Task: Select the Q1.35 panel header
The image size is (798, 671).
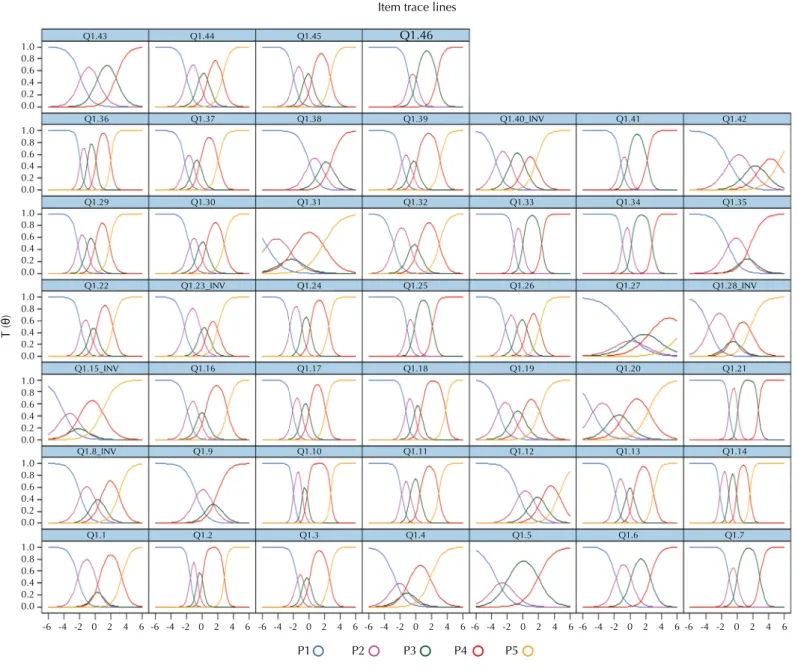Action: click(737, 202)
